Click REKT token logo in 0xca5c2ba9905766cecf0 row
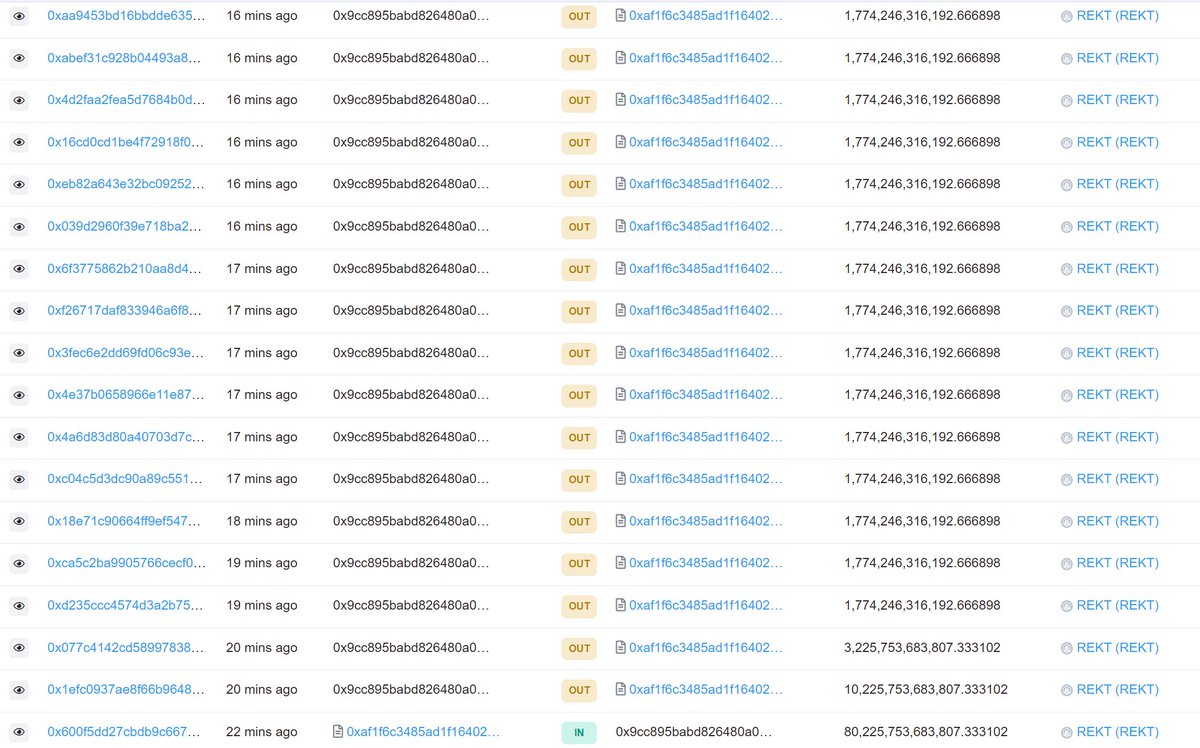 coord(1066,564)
